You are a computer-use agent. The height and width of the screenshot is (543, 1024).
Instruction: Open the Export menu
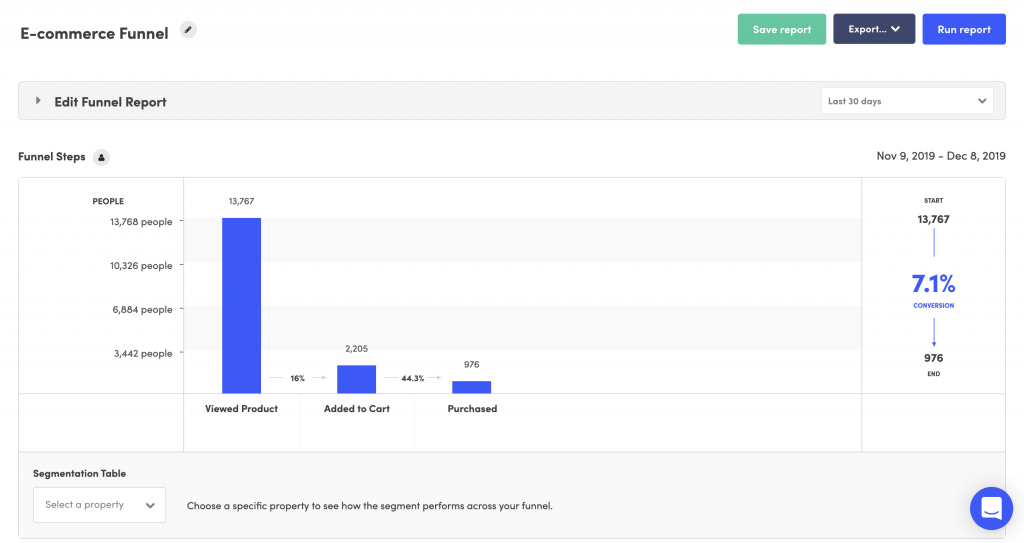coord(874,29)
